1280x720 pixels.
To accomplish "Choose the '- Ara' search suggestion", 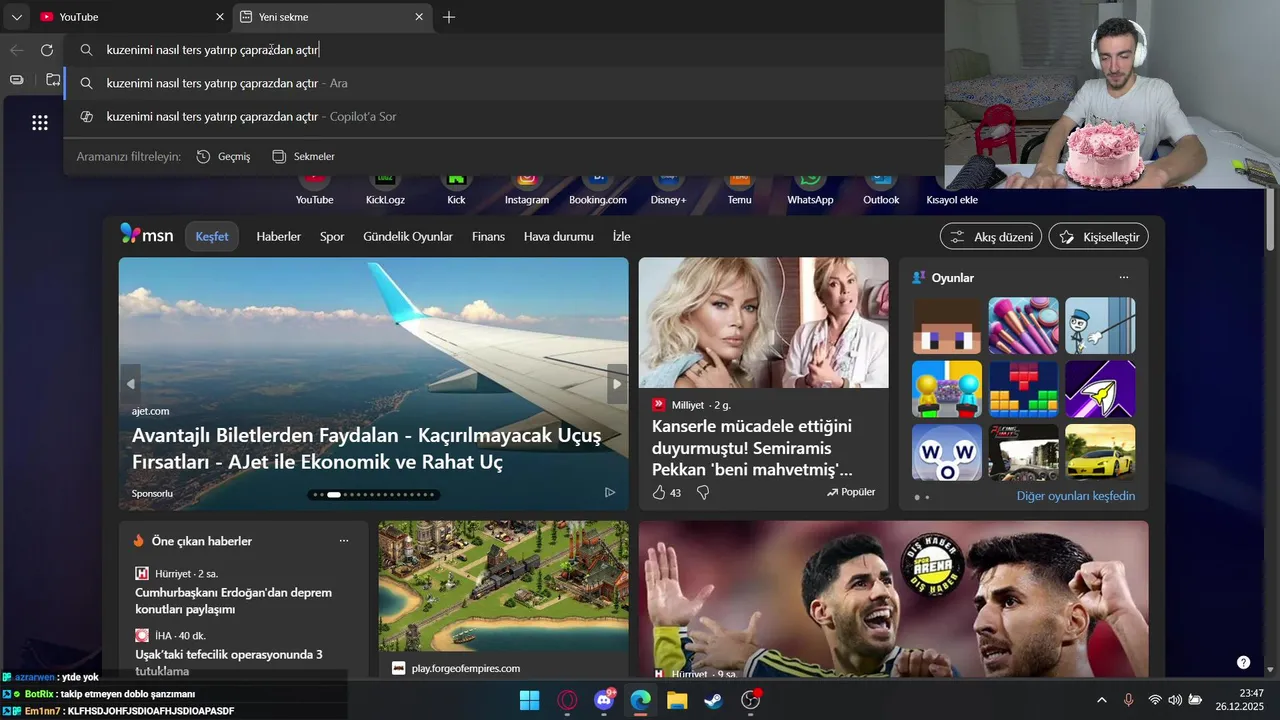I will pyautogui.click(x=504, y=83).
